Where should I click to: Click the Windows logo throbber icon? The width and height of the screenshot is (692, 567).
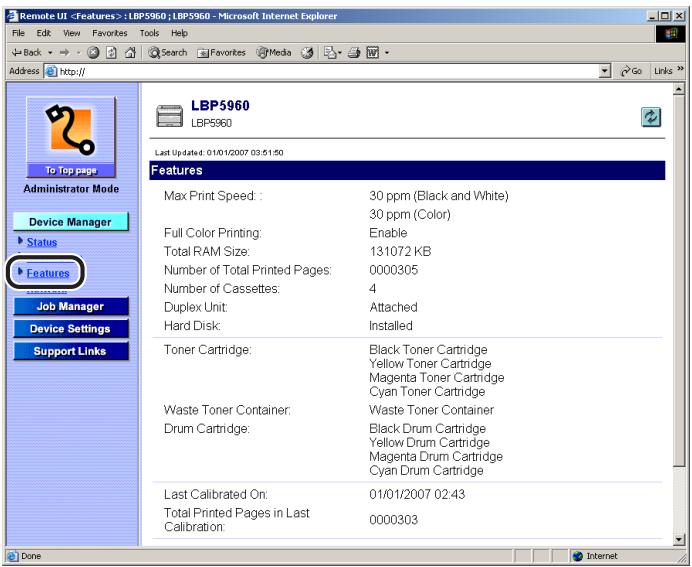(x=670, y=34)
